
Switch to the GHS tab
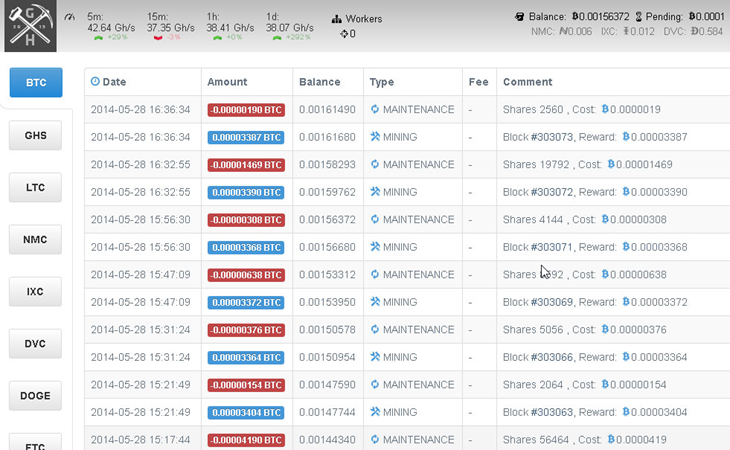35,135
